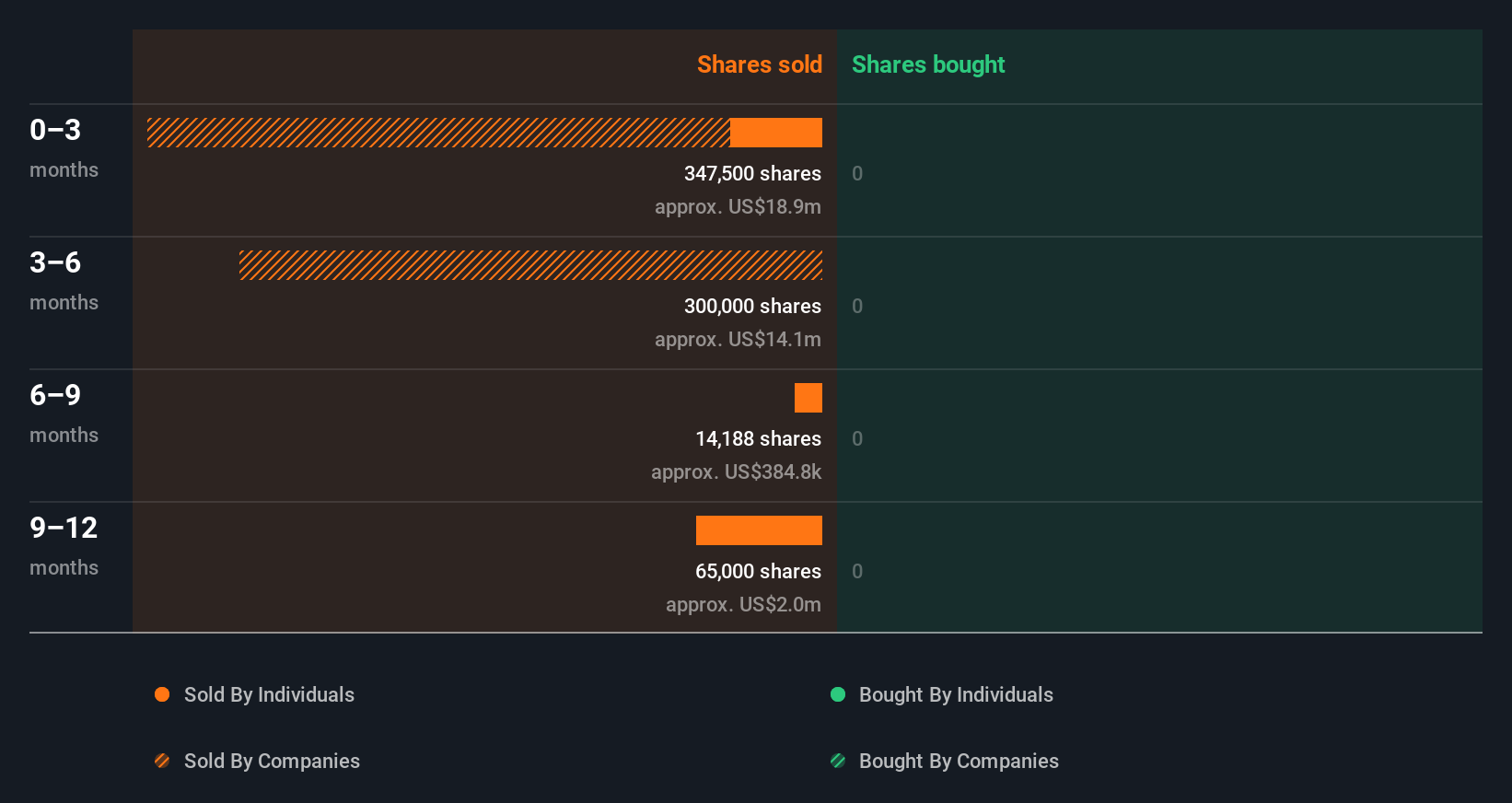Image resolution: width=1512 pixels, height=803 pixels.
Task: Click the solid orange 9–12 months bar
Action: tap(759, 530)
